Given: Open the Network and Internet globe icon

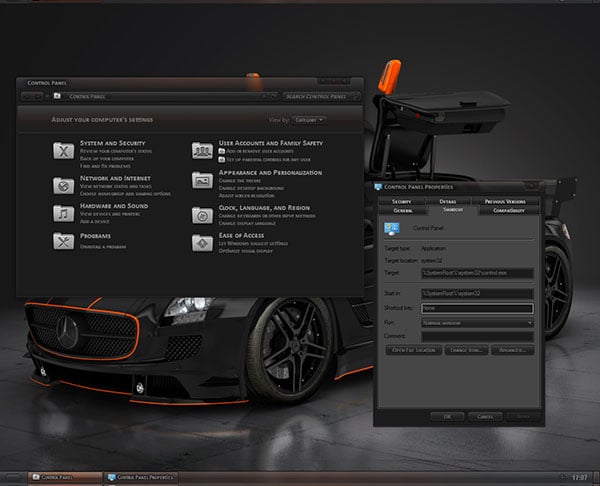Looking at the screenshot, I should pos(64,186).
